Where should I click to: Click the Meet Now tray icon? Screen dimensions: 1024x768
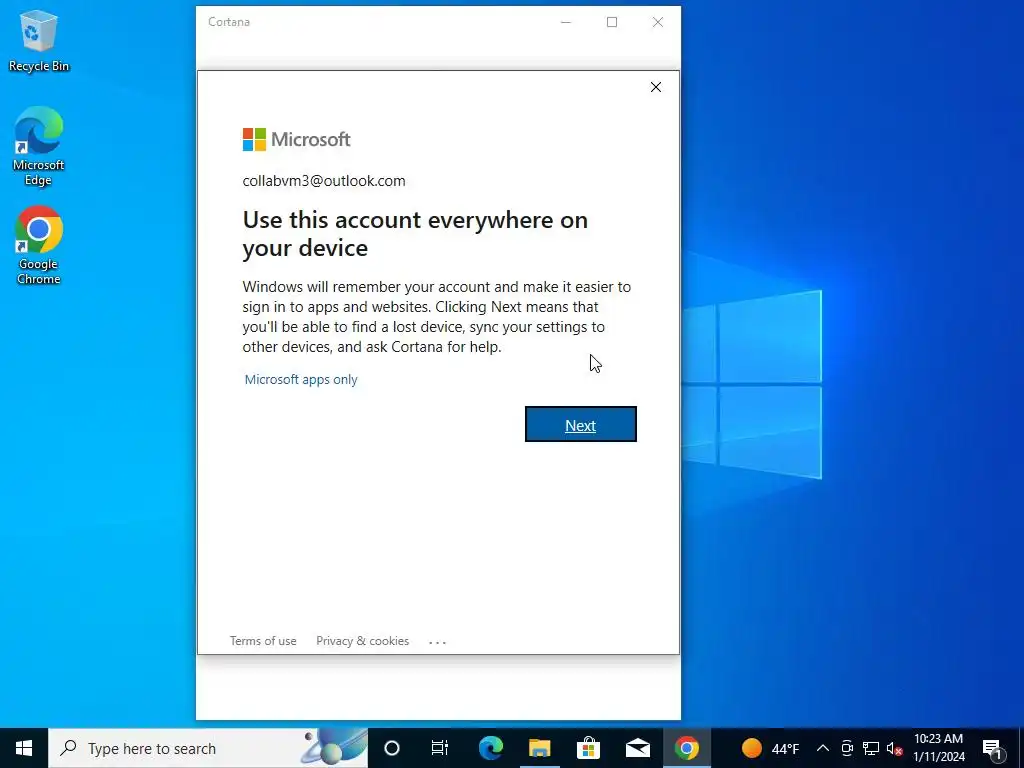(847, 748)
